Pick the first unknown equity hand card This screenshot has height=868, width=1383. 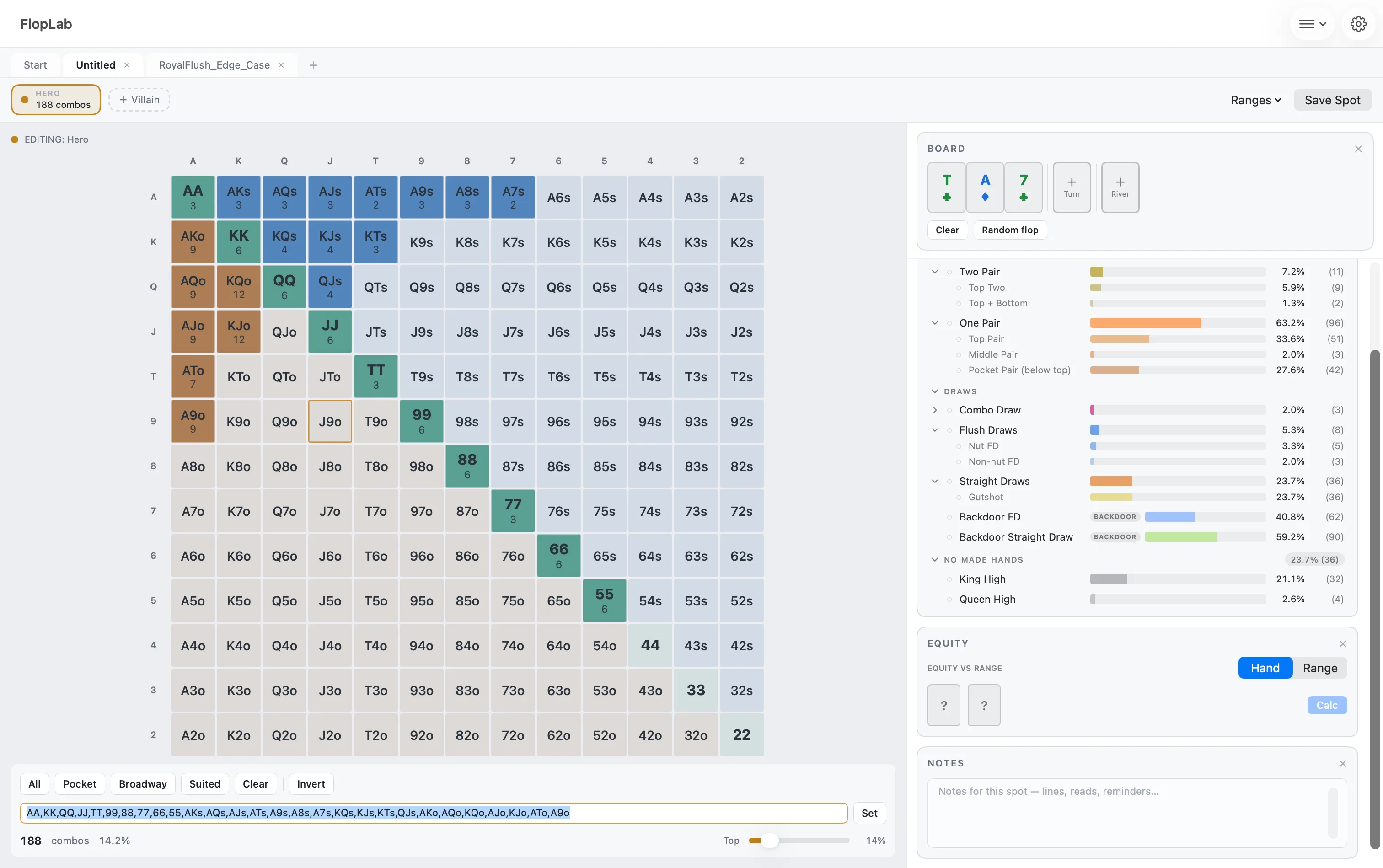point(943,705)
